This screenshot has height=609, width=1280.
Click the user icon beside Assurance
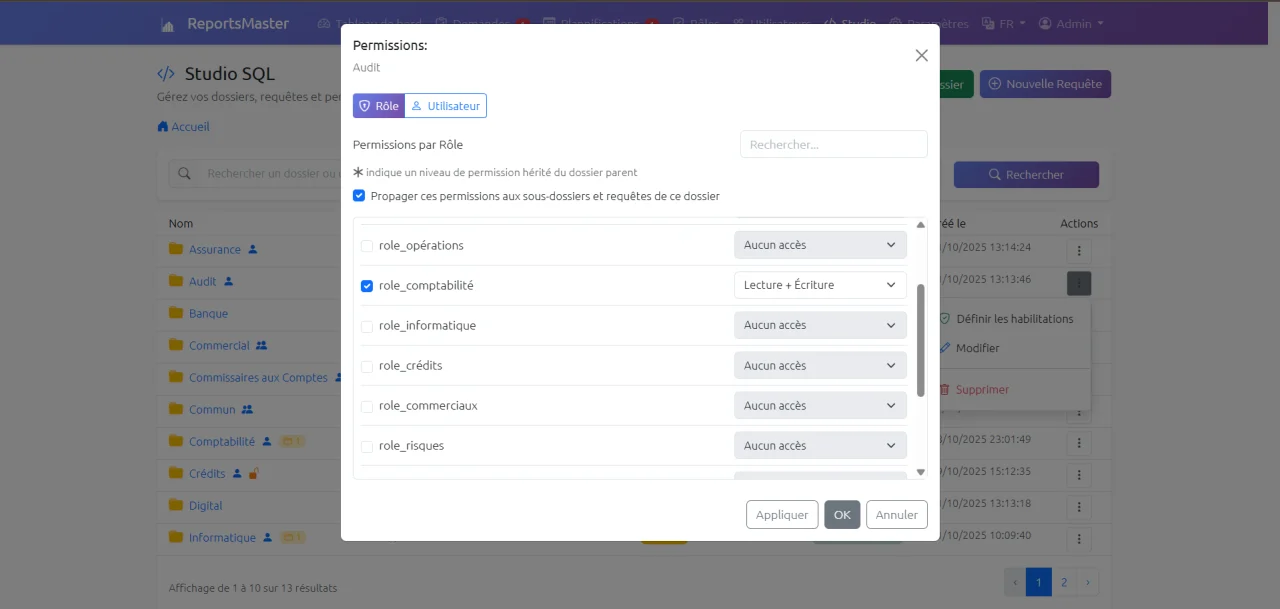click(253, 249)
